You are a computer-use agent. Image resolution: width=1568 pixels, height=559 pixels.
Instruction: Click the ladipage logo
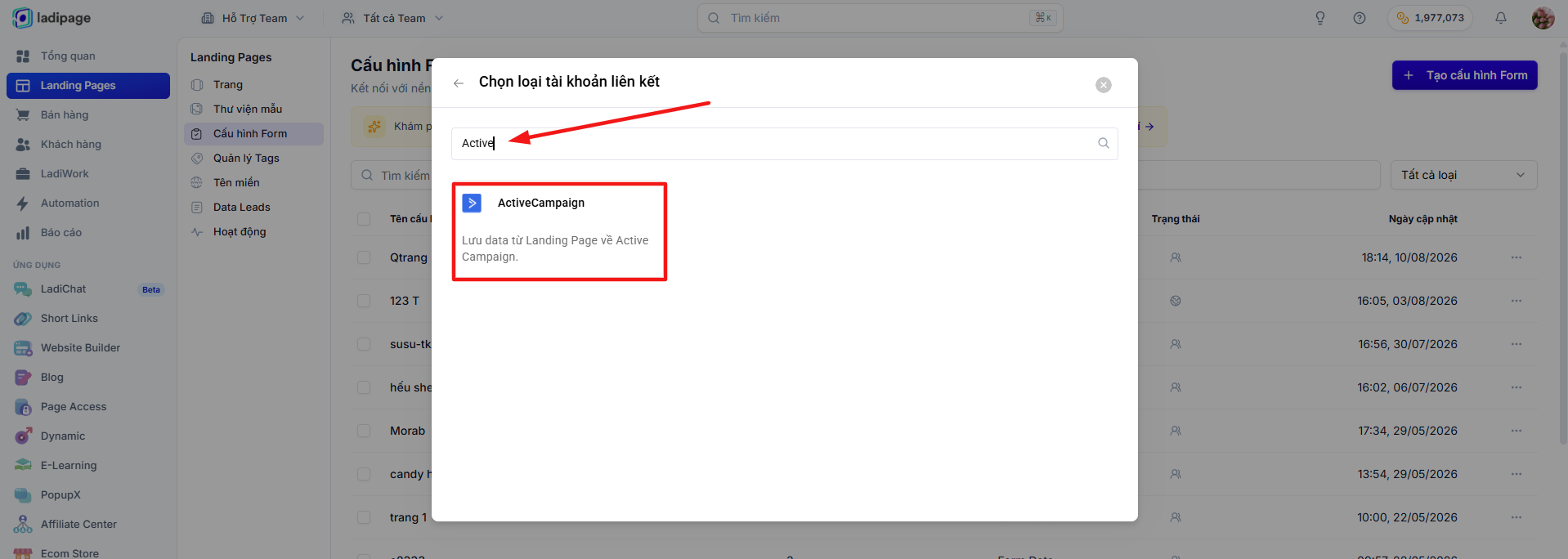52,18
